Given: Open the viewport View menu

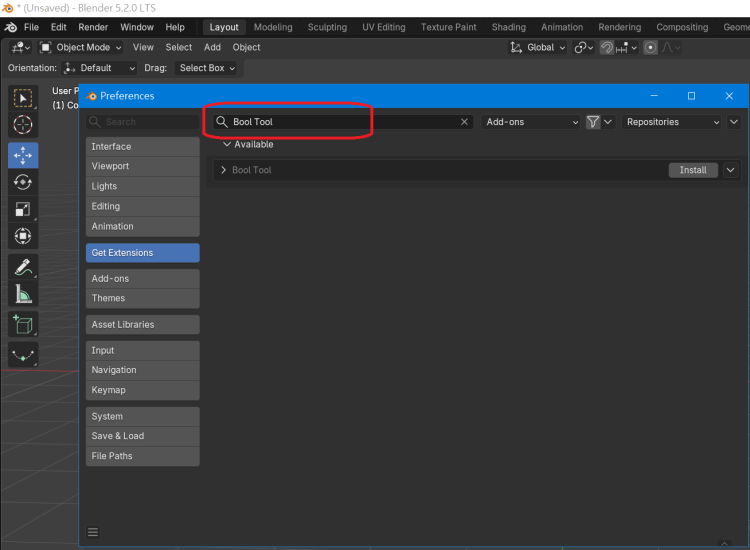Looking at the screenshot, I should coord(143,47).
